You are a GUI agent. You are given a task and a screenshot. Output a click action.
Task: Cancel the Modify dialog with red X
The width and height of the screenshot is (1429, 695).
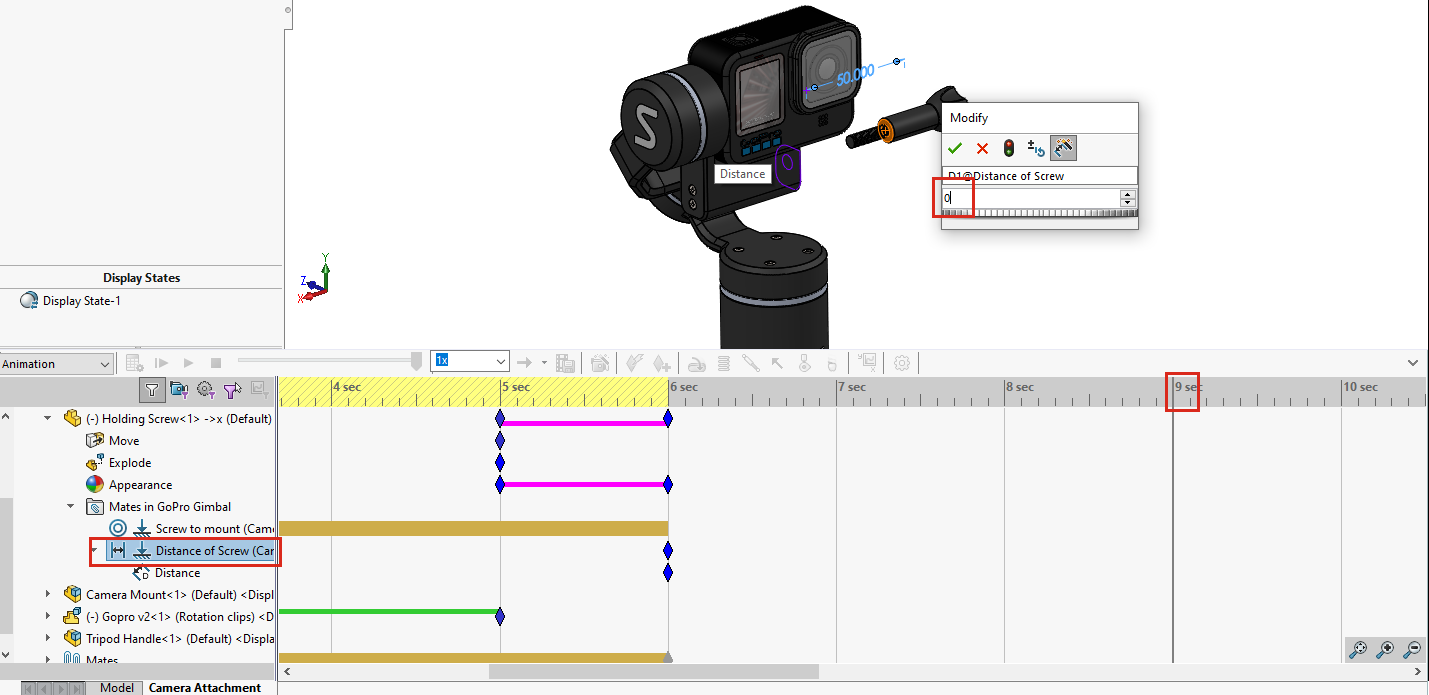(982, 149)
